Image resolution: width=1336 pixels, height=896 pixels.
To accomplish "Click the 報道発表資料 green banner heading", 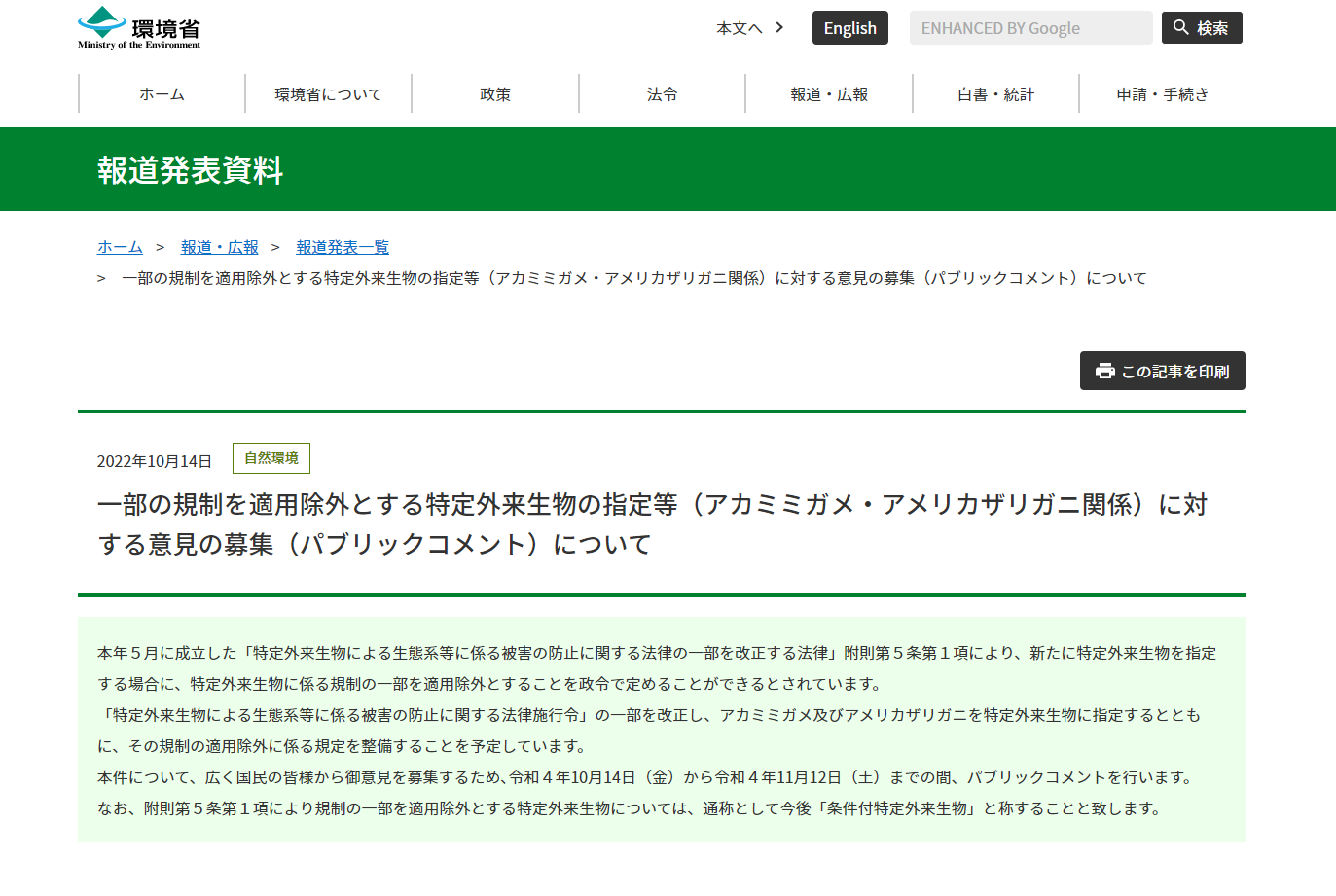I will tap(191, 170).
